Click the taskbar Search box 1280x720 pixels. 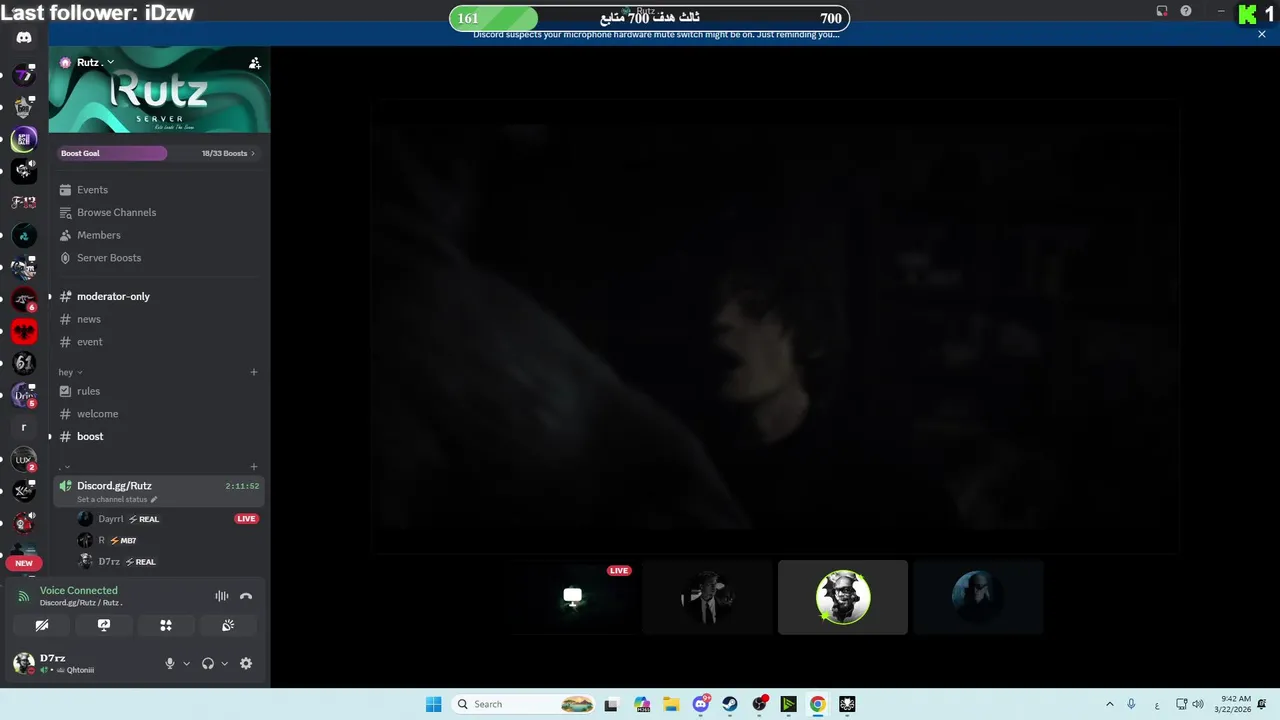coord(524,704)
